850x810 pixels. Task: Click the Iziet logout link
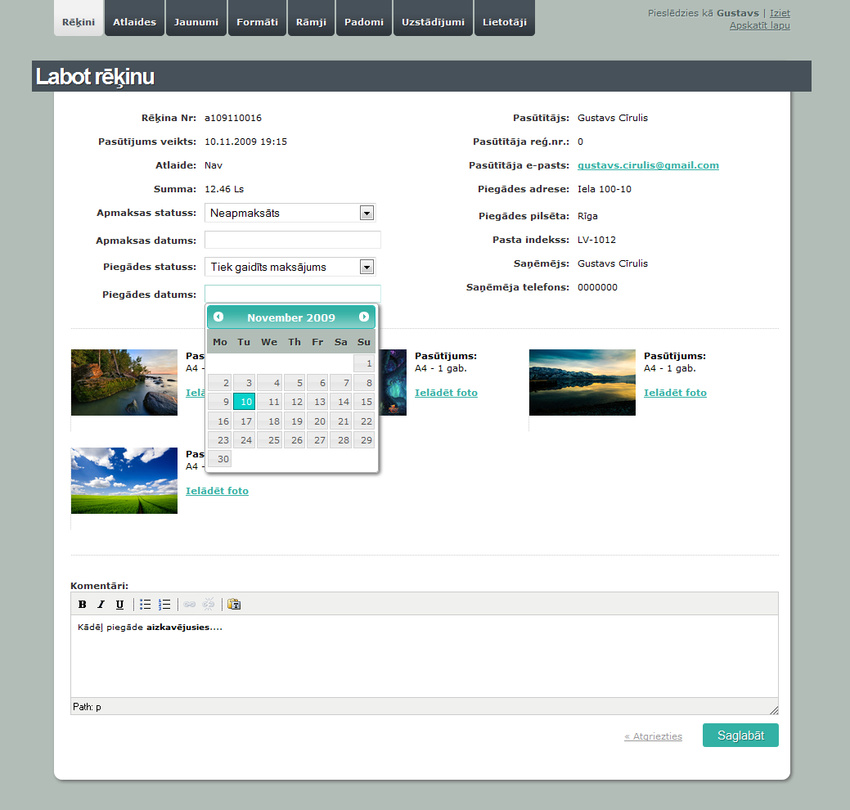[x=780, y=13]
